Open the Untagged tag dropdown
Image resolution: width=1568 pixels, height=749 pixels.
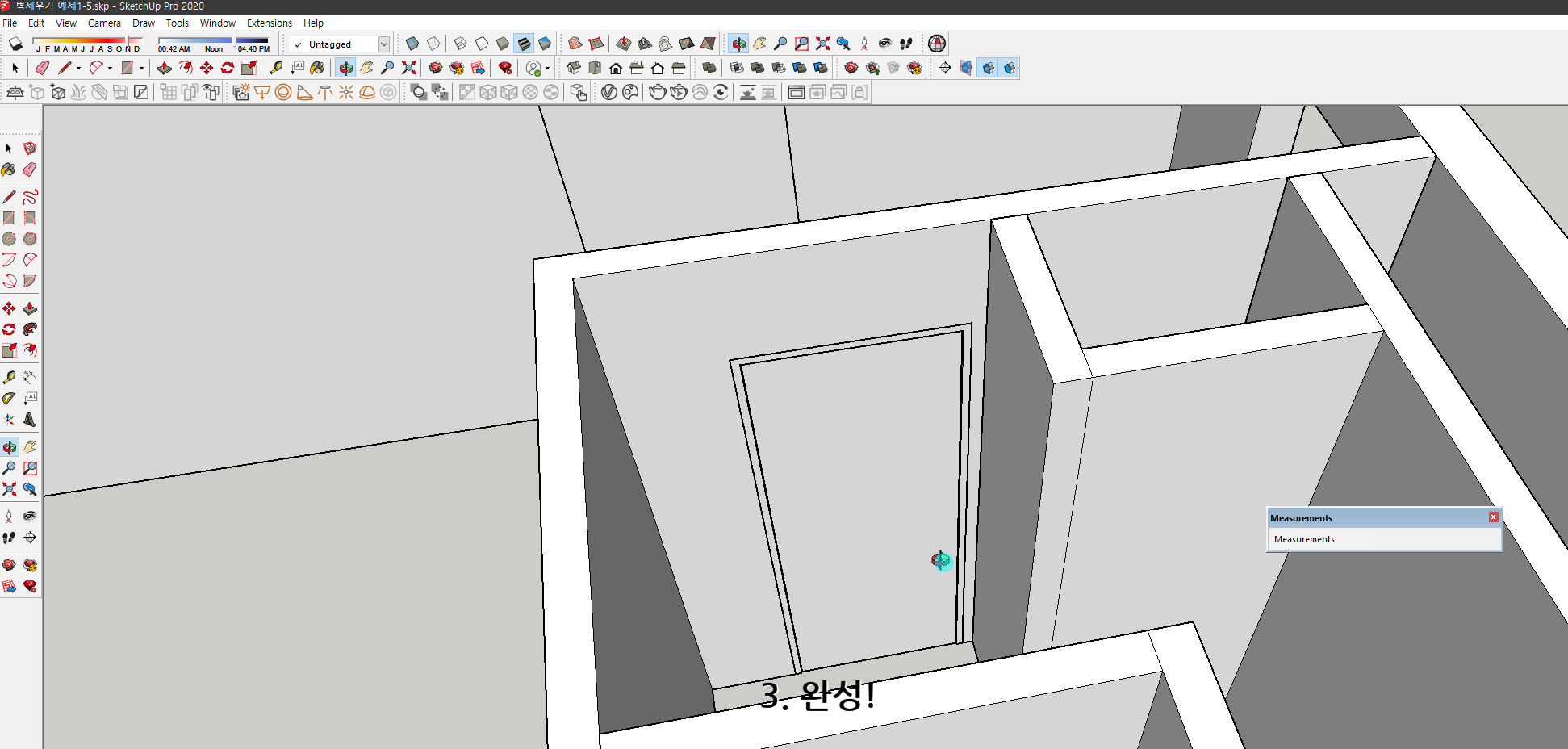(384, 44)
